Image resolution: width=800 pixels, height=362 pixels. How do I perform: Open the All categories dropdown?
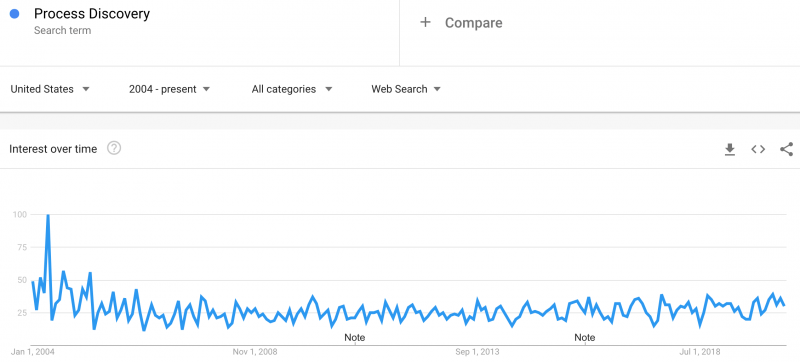(x=292, y=89)
